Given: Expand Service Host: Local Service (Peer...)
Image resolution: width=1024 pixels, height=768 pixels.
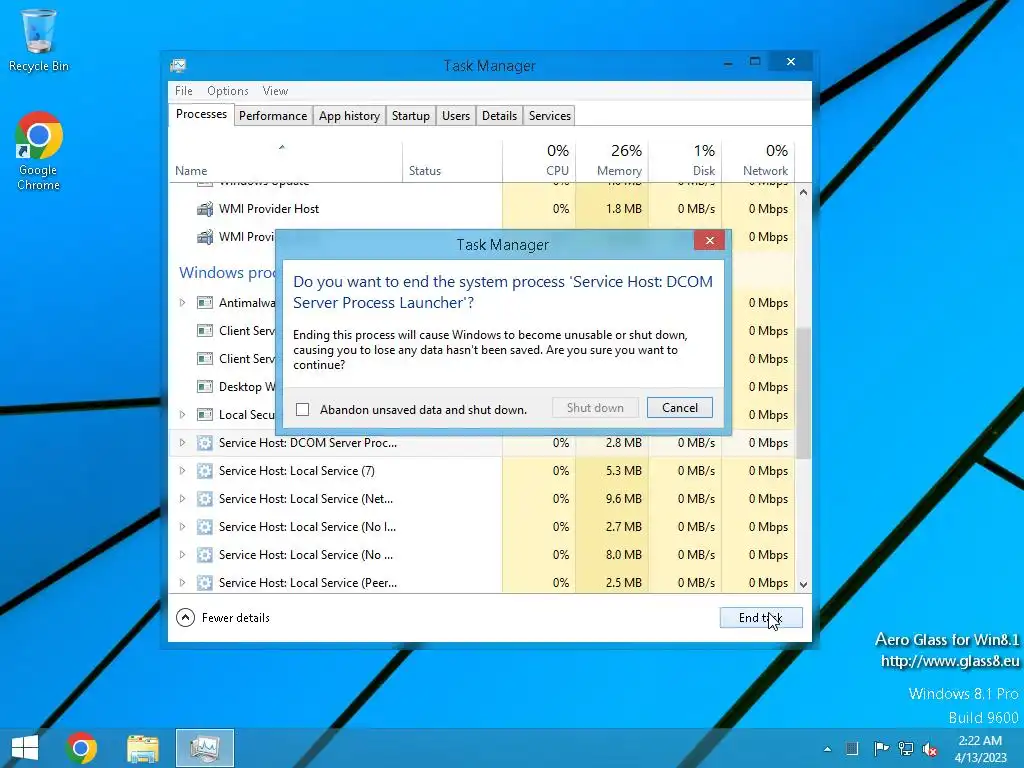Looking at the screenshot, I should coord(182,583).
